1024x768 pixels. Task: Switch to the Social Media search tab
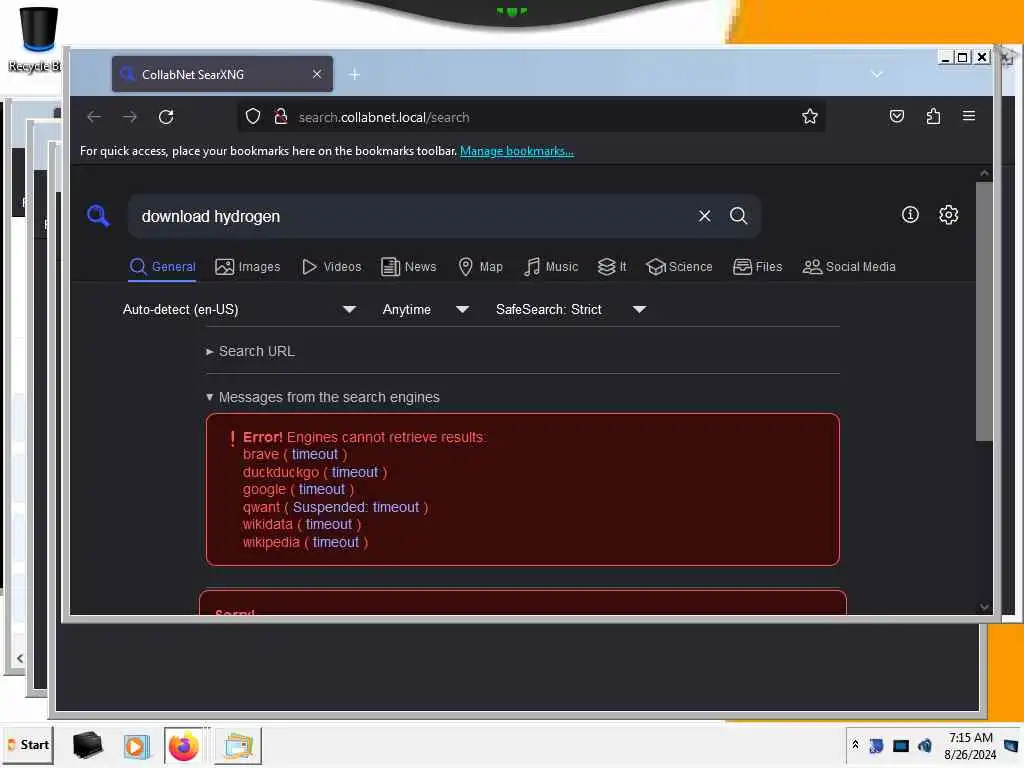(848, 266)
